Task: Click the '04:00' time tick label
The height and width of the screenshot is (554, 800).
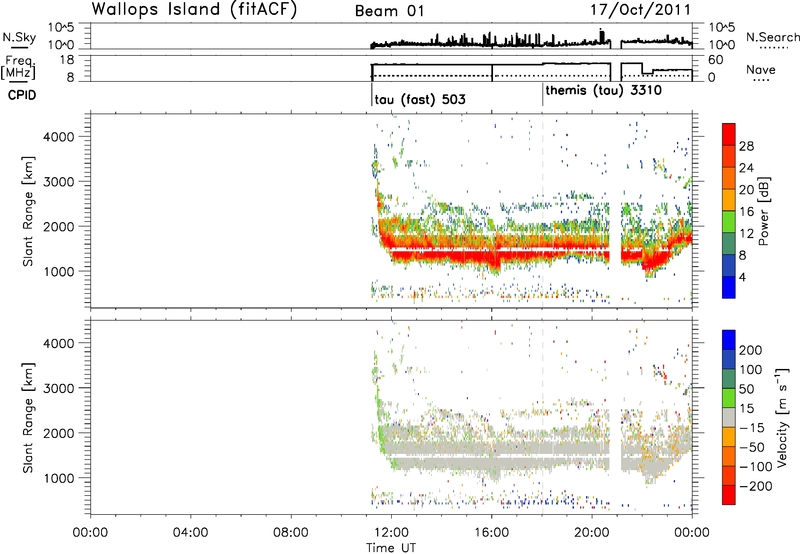Action: pyautogui.click(x=190, y=533)
